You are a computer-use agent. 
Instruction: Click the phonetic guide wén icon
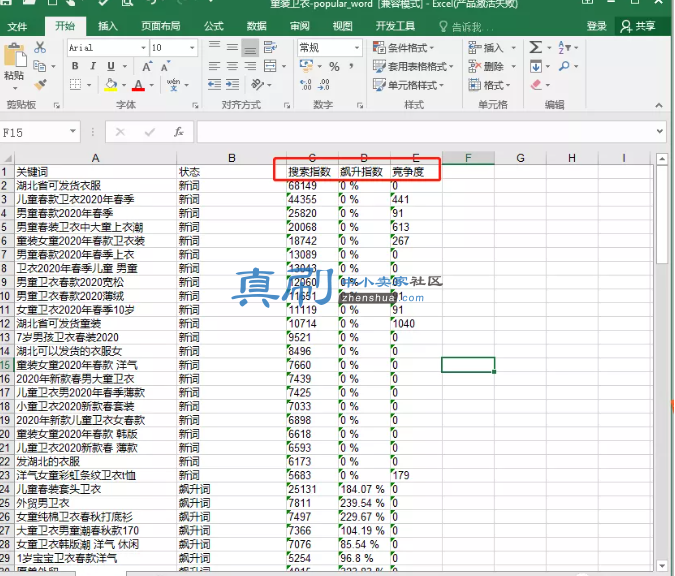[173, 84]
